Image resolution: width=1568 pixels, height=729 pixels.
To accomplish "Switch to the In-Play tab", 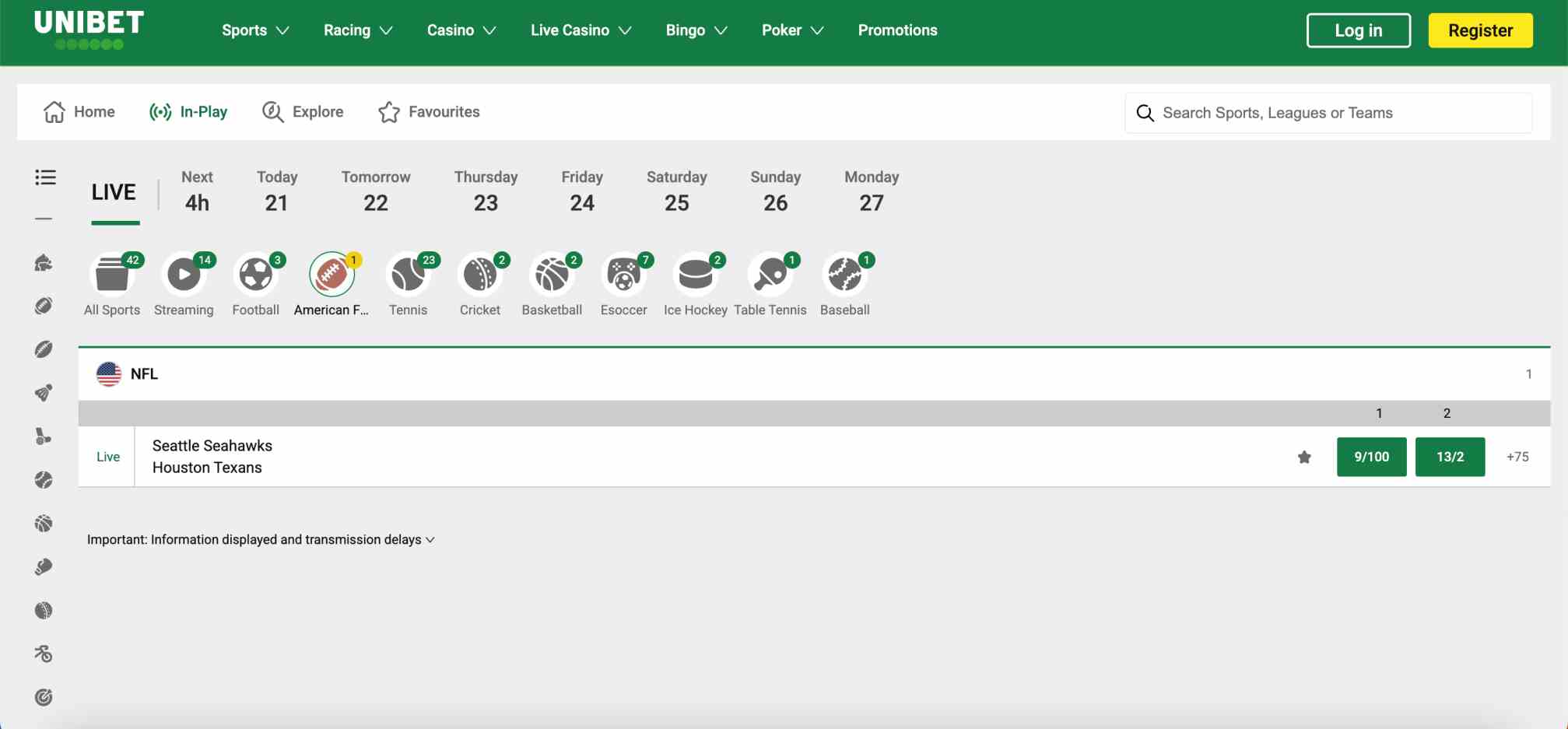I will point(188,111).
